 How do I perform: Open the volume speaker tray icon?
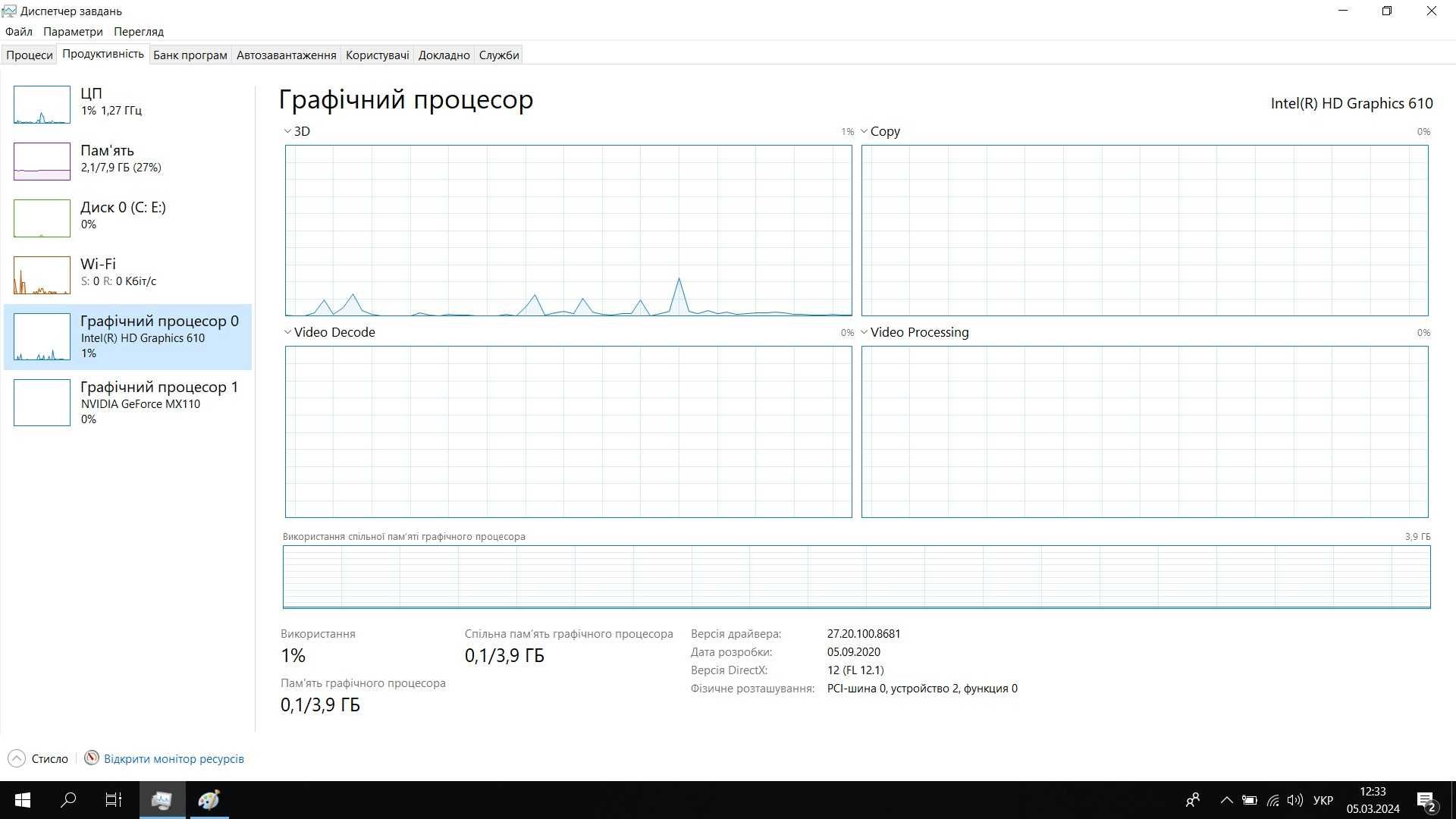pyautogui.click(x=1295, y=800)
